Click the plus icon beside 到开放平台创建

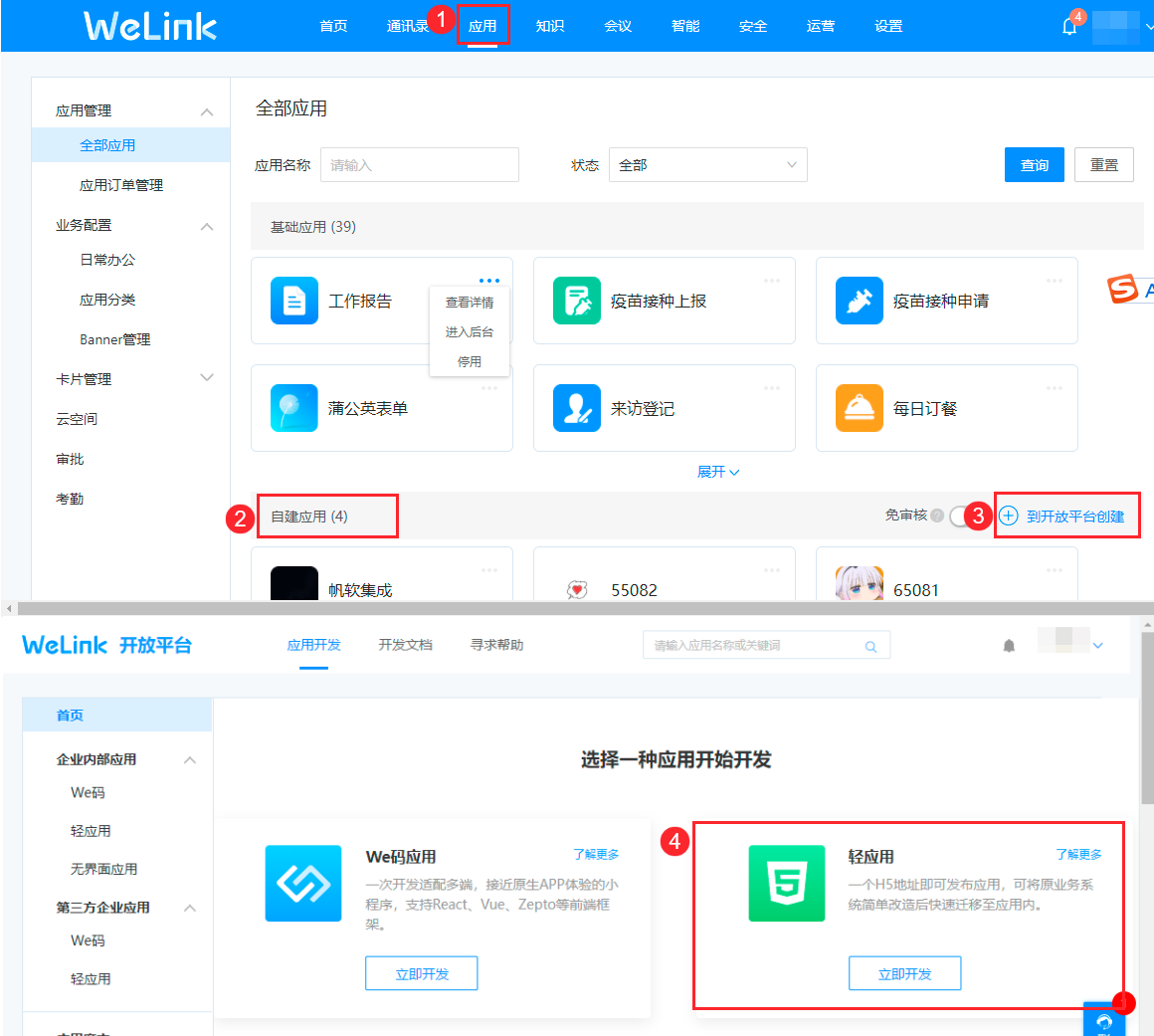click(1009, 516)
